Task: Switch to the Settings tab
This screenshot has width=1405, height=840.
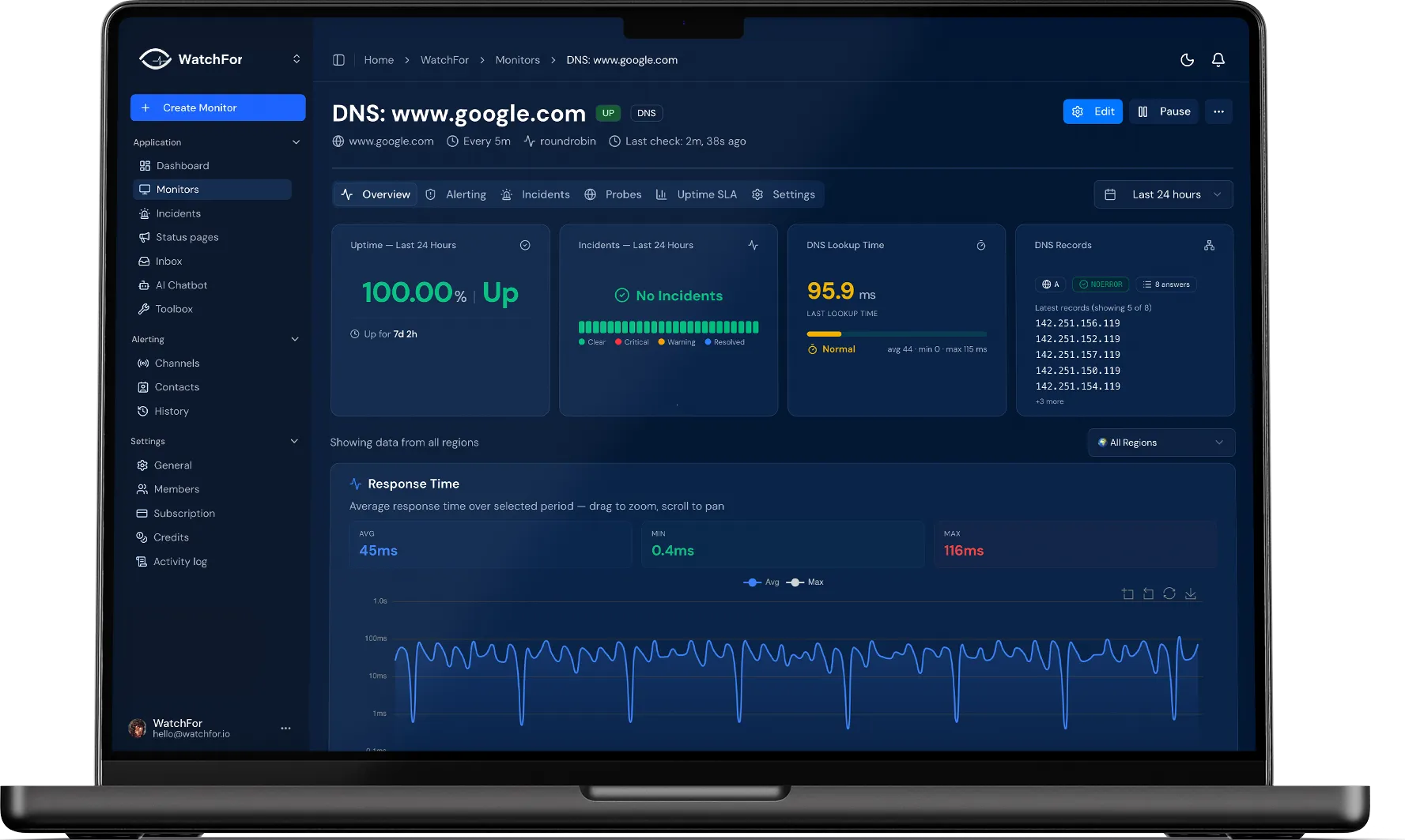Action: coord(784,194)
